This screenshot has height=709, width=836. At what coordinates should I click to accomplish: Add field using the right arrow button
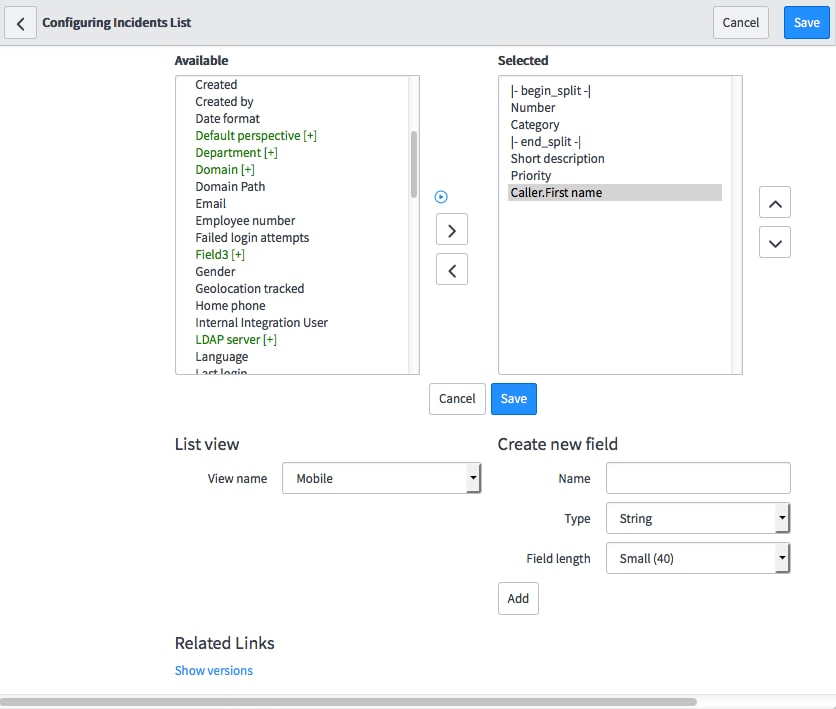point(451,229)
